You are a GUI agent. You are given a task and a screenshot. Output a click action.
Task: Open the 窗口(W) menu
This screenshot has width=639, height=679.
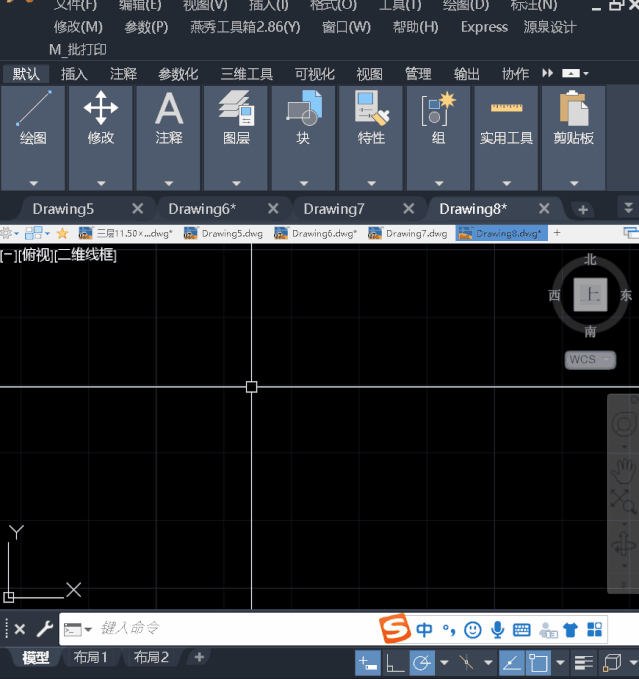(346, 27)
